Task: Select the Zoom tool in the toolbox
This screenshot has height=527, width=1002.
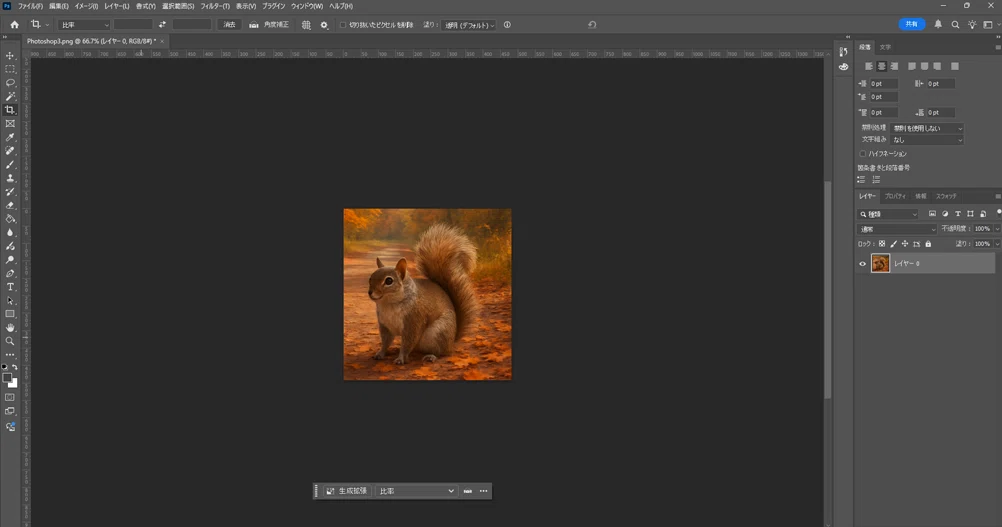Action: click(10, 341)
